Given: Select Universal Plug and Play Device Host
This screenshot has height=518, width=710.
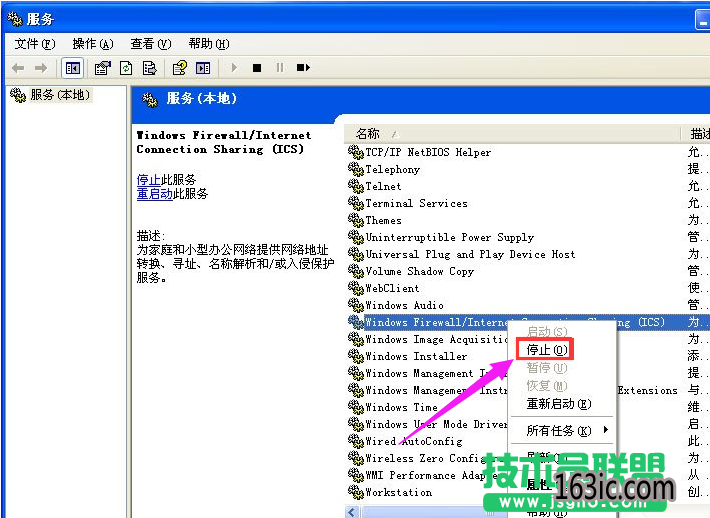Looking at the screenshot, I should point(470,254).
